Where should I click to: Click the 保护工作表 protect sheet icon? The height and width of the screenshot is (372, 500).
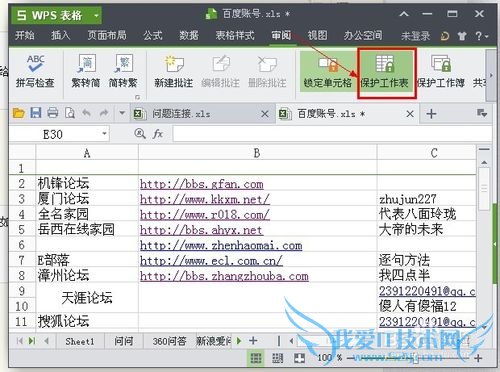385,64
